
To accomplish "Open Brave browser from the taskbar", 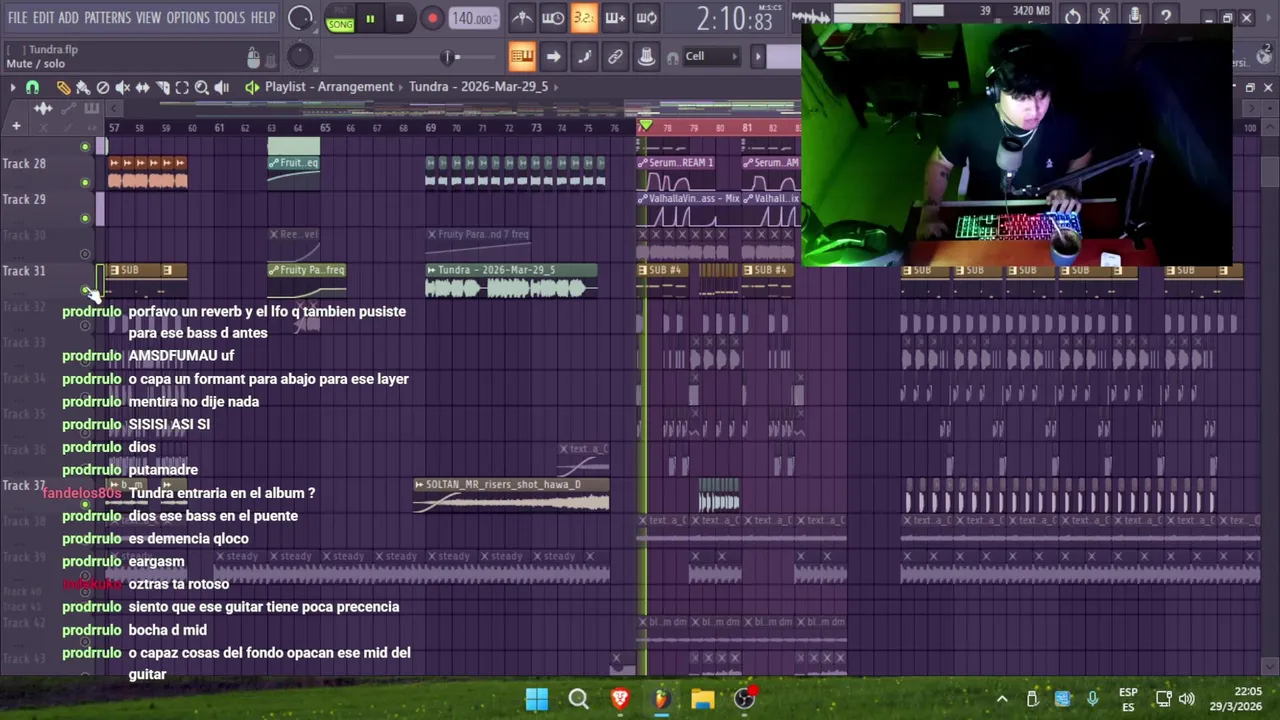I will pyautogui.click(x=620, y=699).
